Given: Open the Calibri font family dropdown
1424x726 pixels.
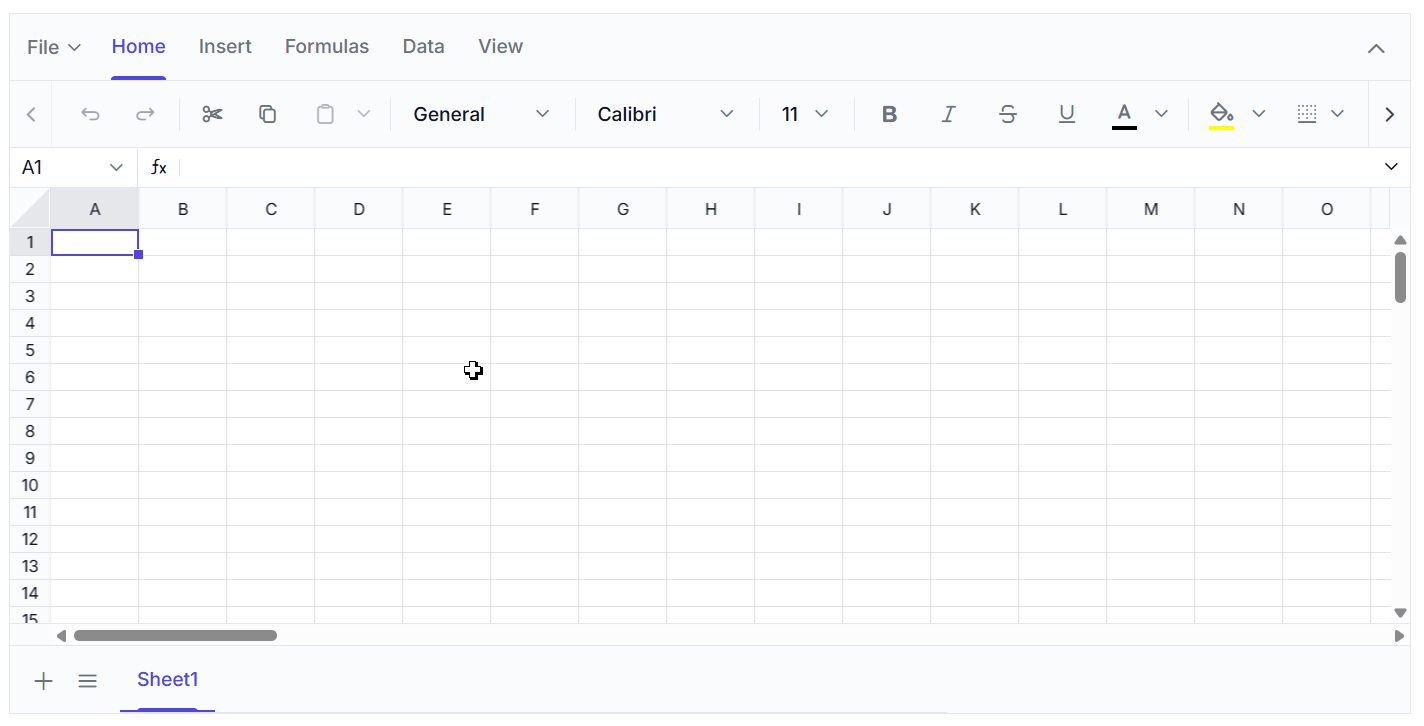Looking at the screenshot, I should click(665, 114).
